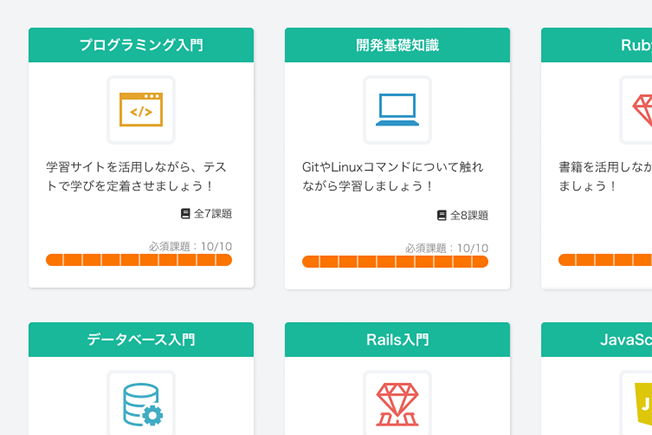Click the 全7課題 label
The height and width of the screenshot is (435, 652).
[x=213, y=214]
